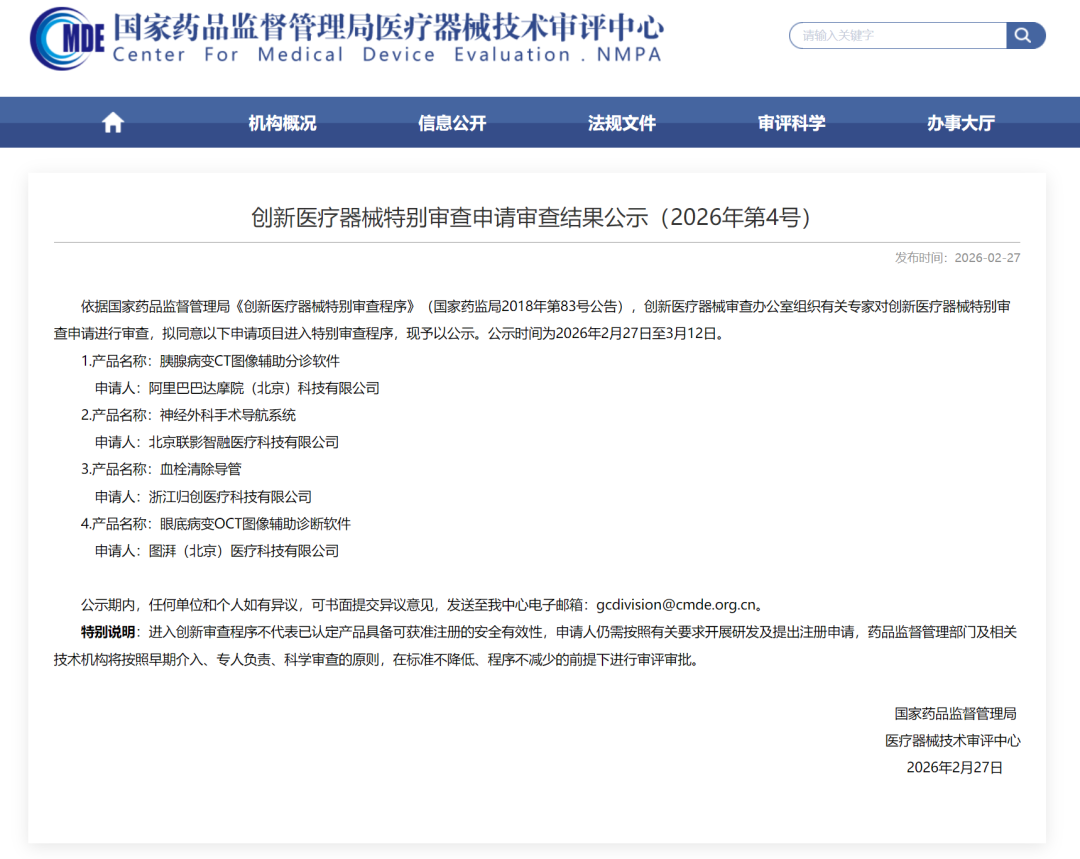The height and width of the screenshot is (859, 1080).
Task: Click product name 神经外科手术导航系统
Action: 227,415
